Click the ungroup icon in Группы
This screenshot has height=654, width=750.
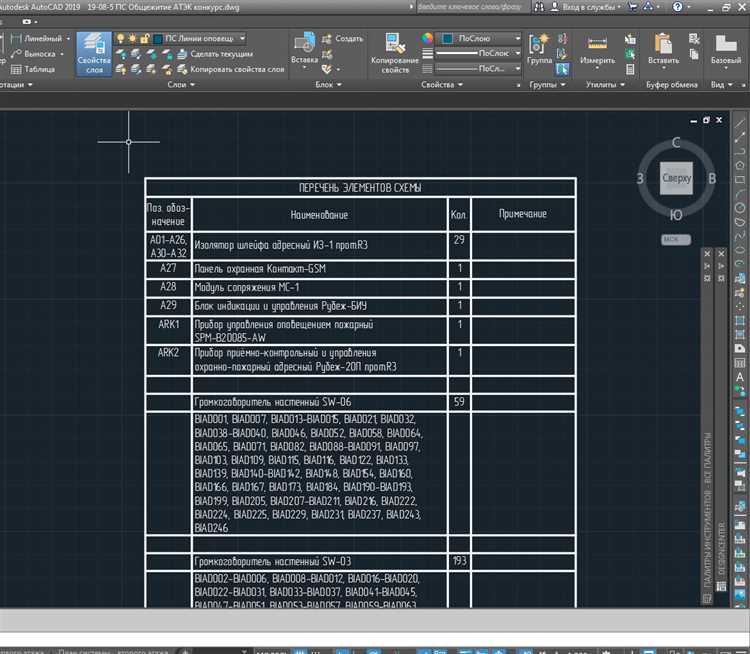click(562, 39)
